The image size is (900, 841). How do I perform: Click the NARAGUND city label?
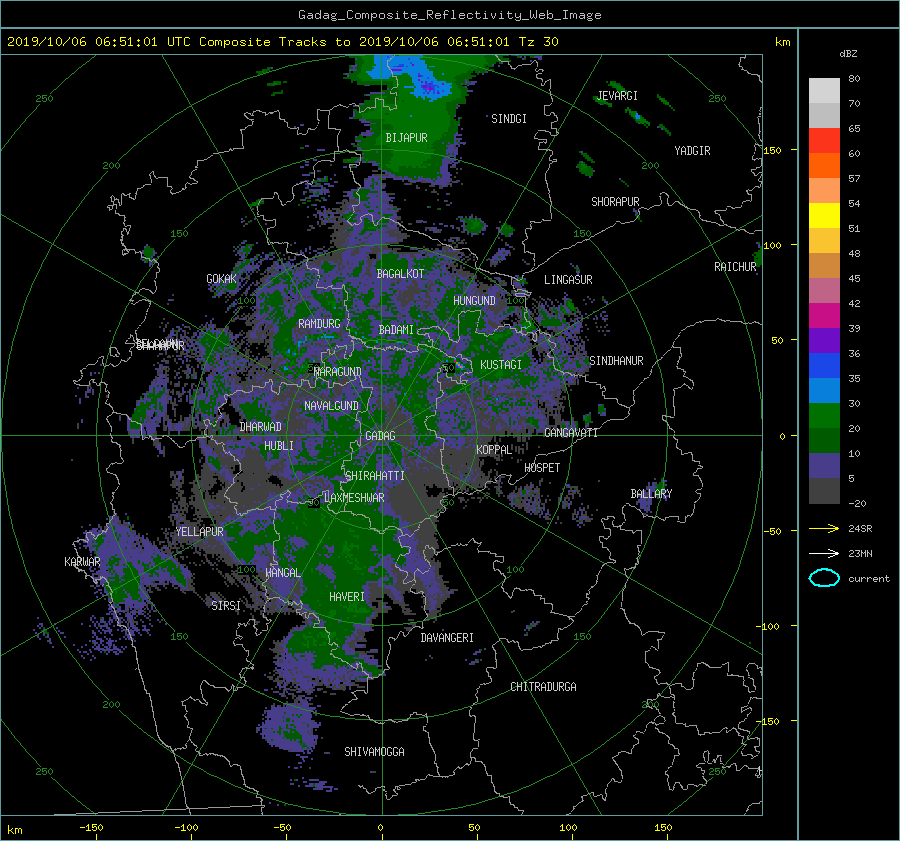pyautogui.click(x=338, y=372)
